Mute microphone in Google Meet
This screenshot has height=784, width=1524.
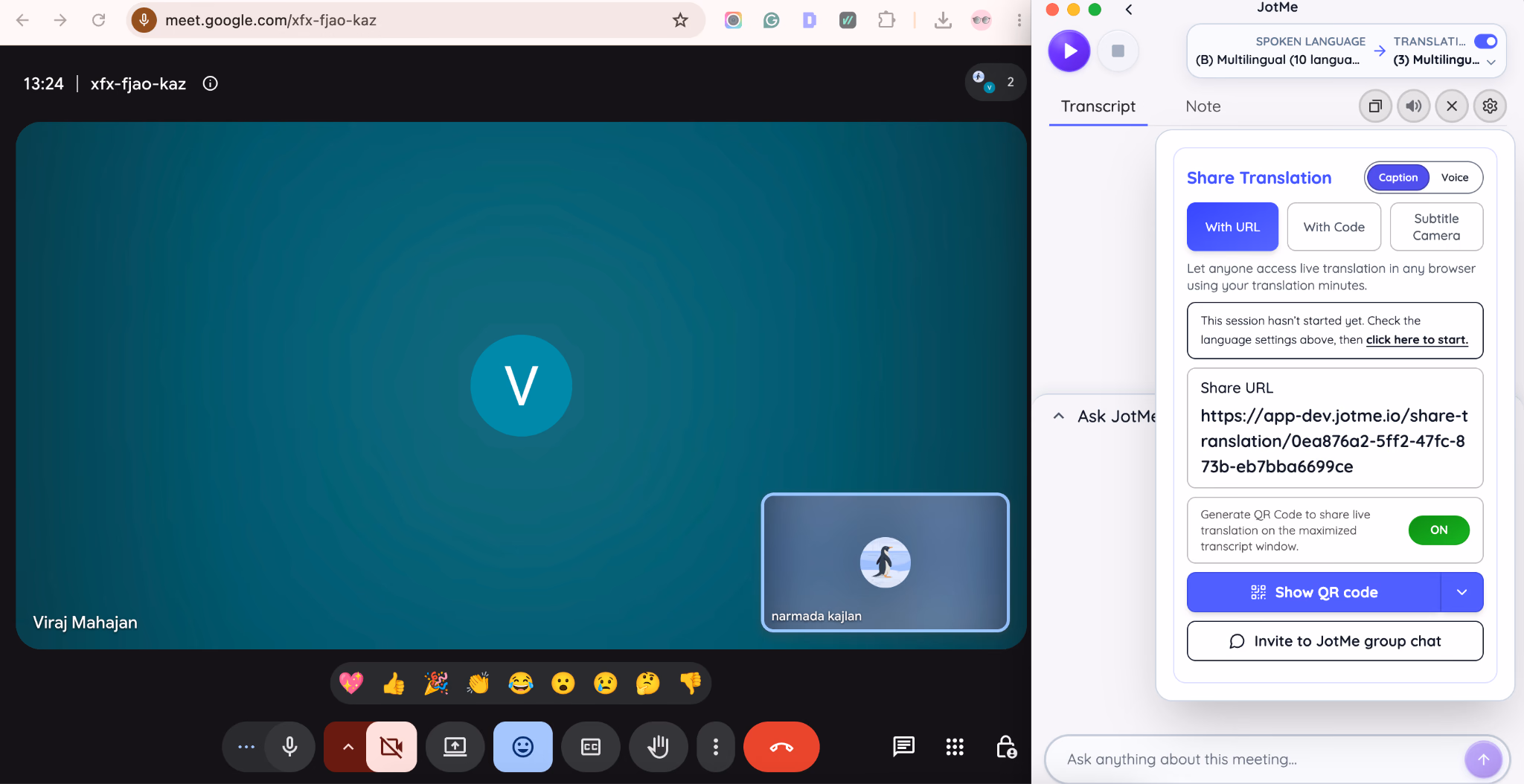pyautogui.click(x=290, y=747)
